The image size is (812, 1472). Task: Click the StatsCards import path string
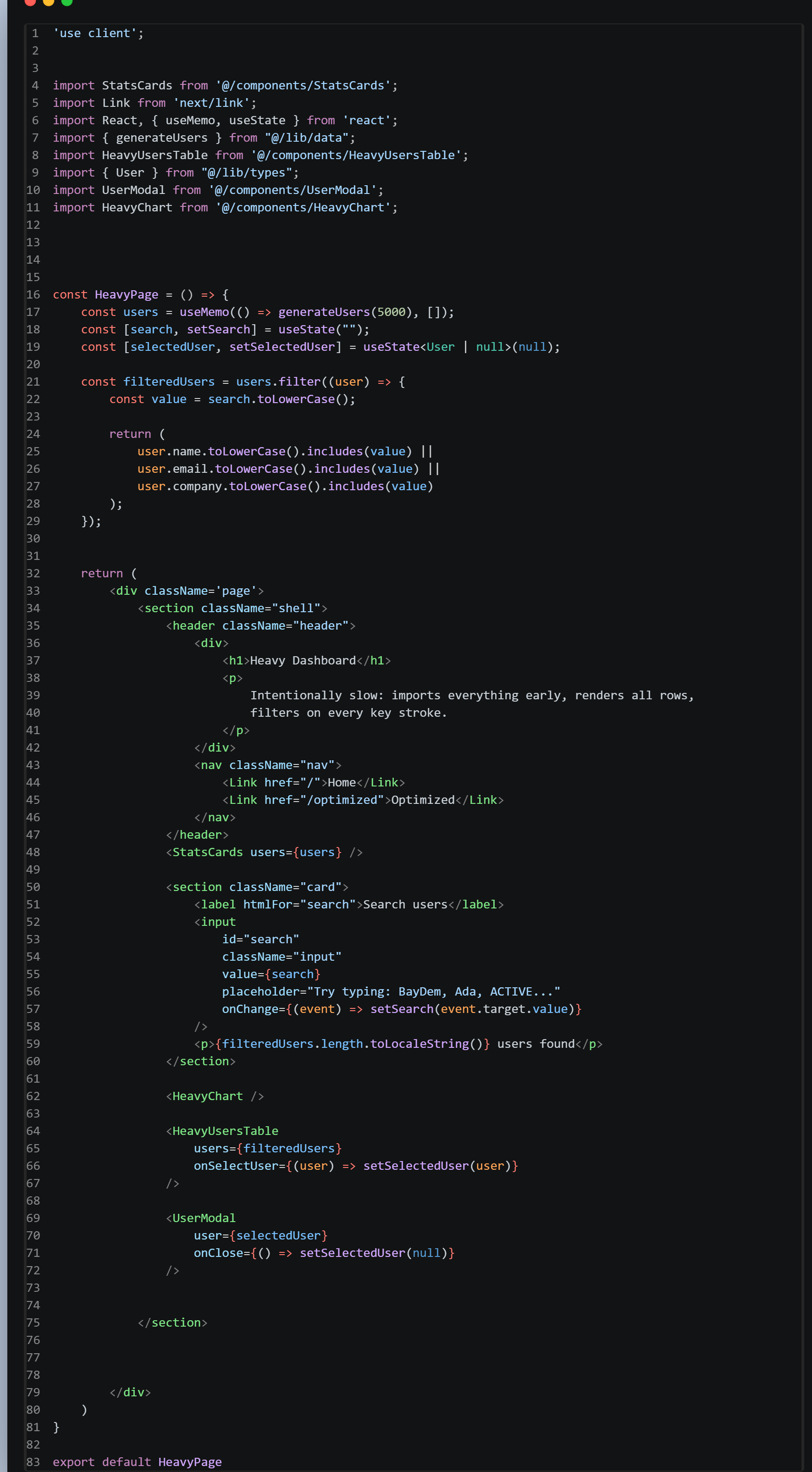coord(303,86)
